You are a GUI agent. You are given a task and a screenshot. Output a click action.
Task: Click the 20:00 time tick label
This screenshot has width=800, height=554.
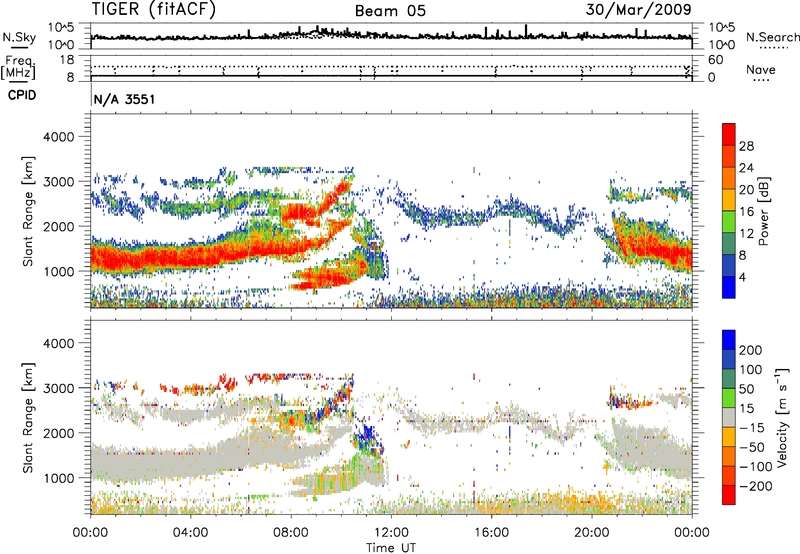tap(592, 533)
